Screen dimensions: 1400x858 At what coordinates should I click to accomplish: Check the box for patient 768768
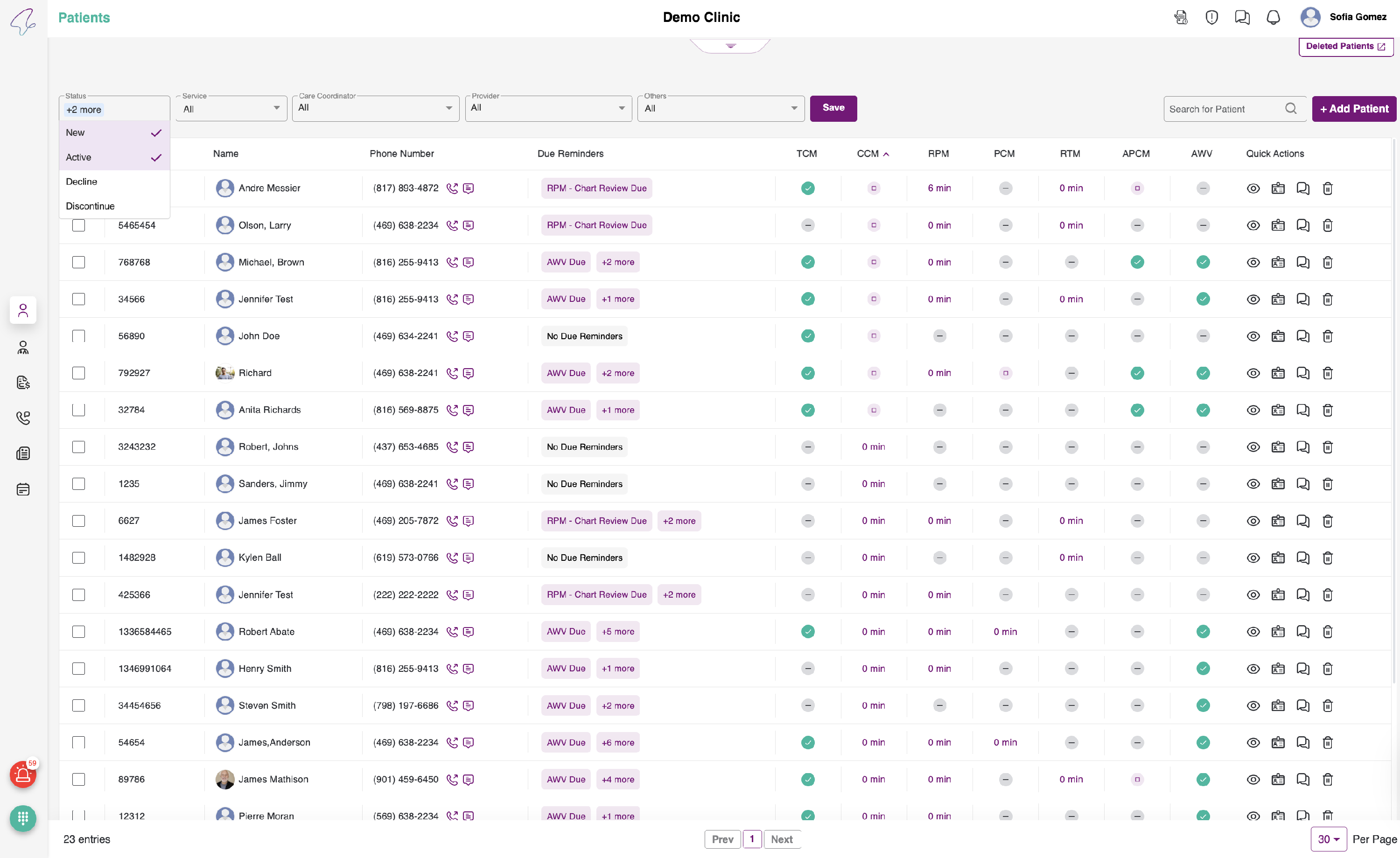click(x=78, y=263)
